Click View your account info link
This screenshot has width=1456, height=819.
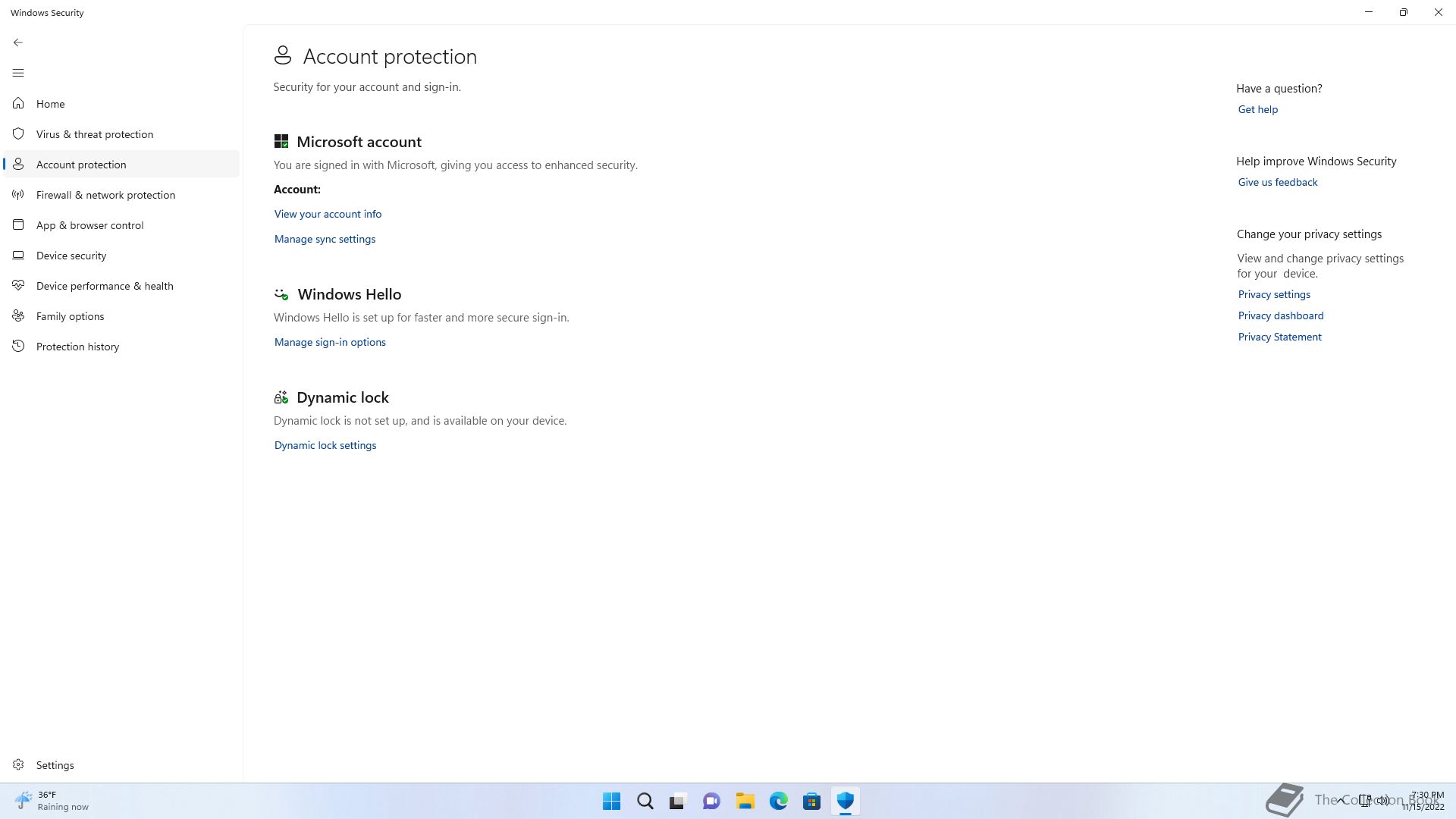[x=328, y=214]
